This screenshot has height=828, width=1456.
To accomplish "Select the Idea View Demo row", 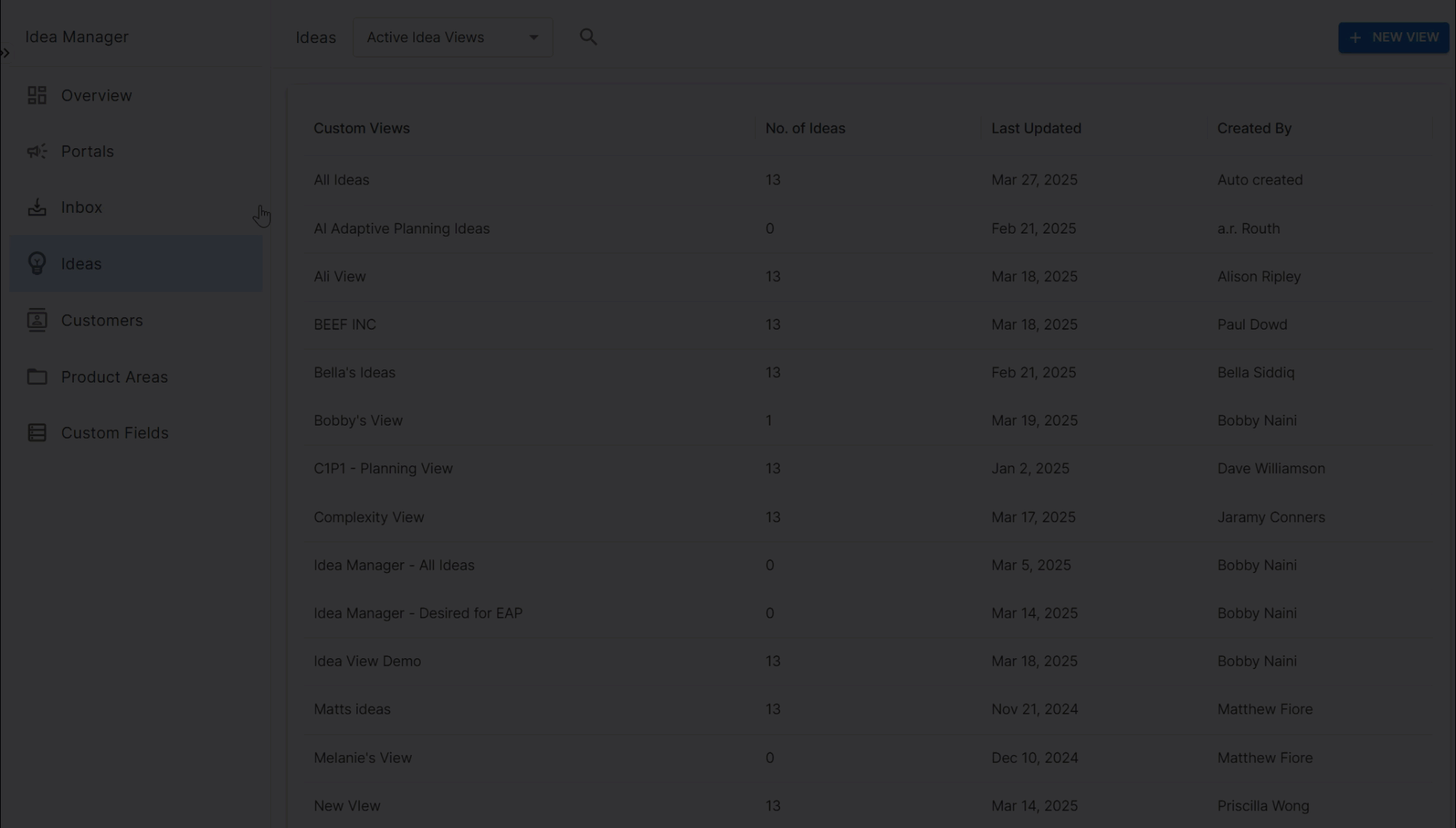I will pyautogui.click(x=367, y=661).
